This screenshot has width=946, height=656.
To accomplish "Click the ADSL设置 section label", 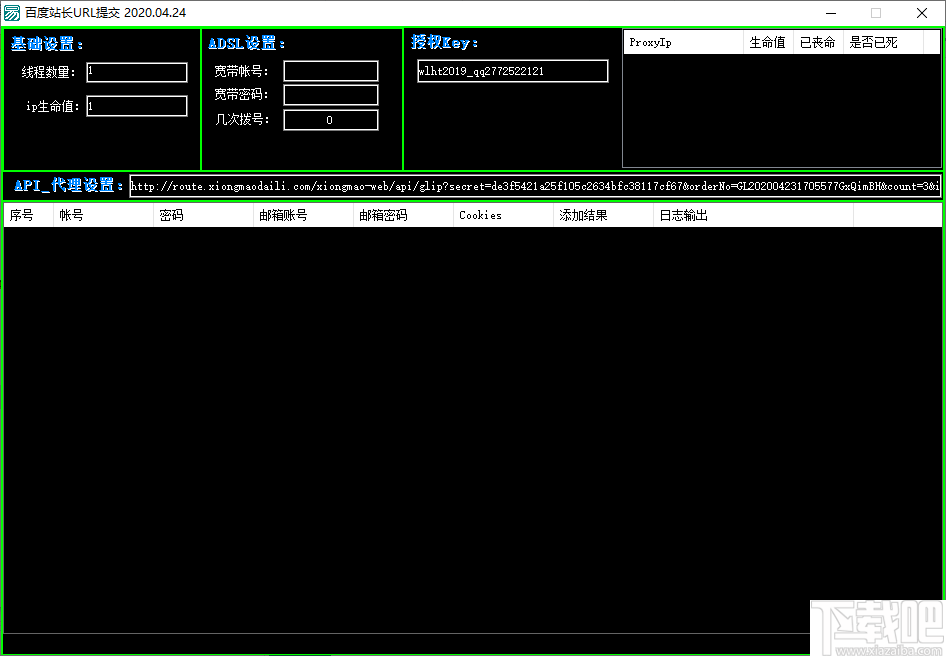I will tap(247, 43).
